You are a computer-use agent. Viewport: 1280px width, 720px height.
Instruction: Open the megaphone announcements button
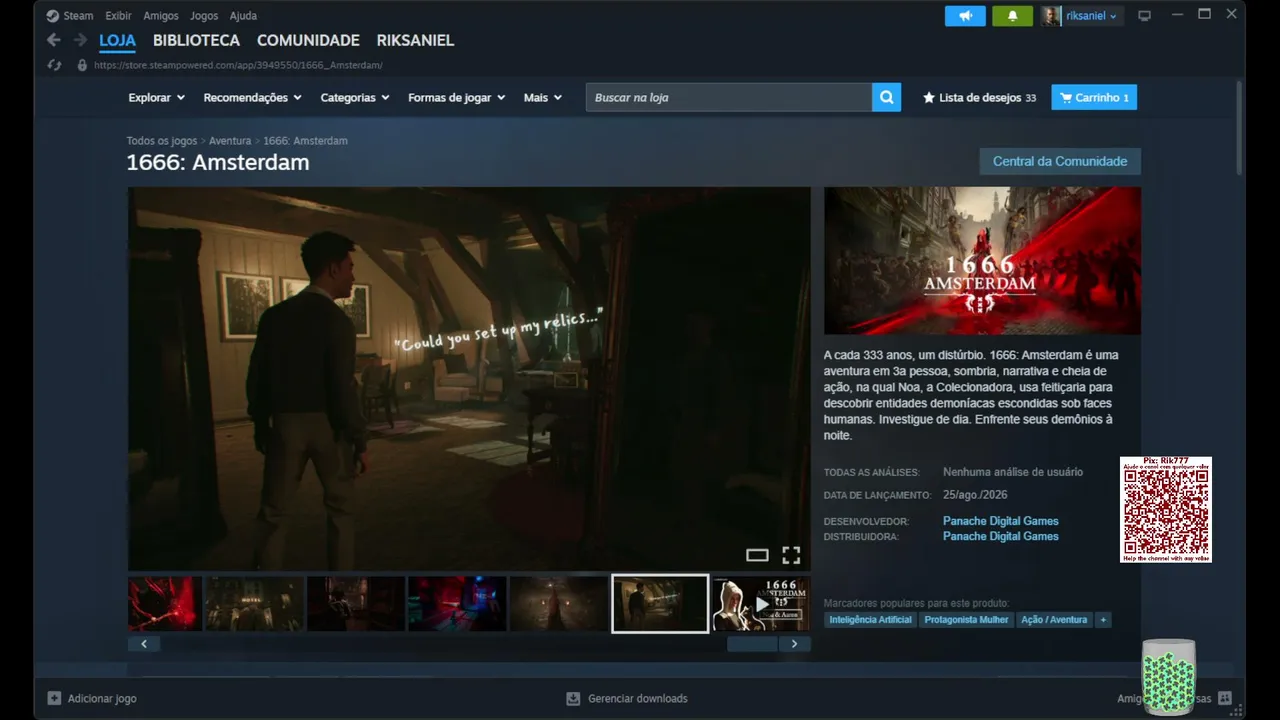(x=965, y=16)
